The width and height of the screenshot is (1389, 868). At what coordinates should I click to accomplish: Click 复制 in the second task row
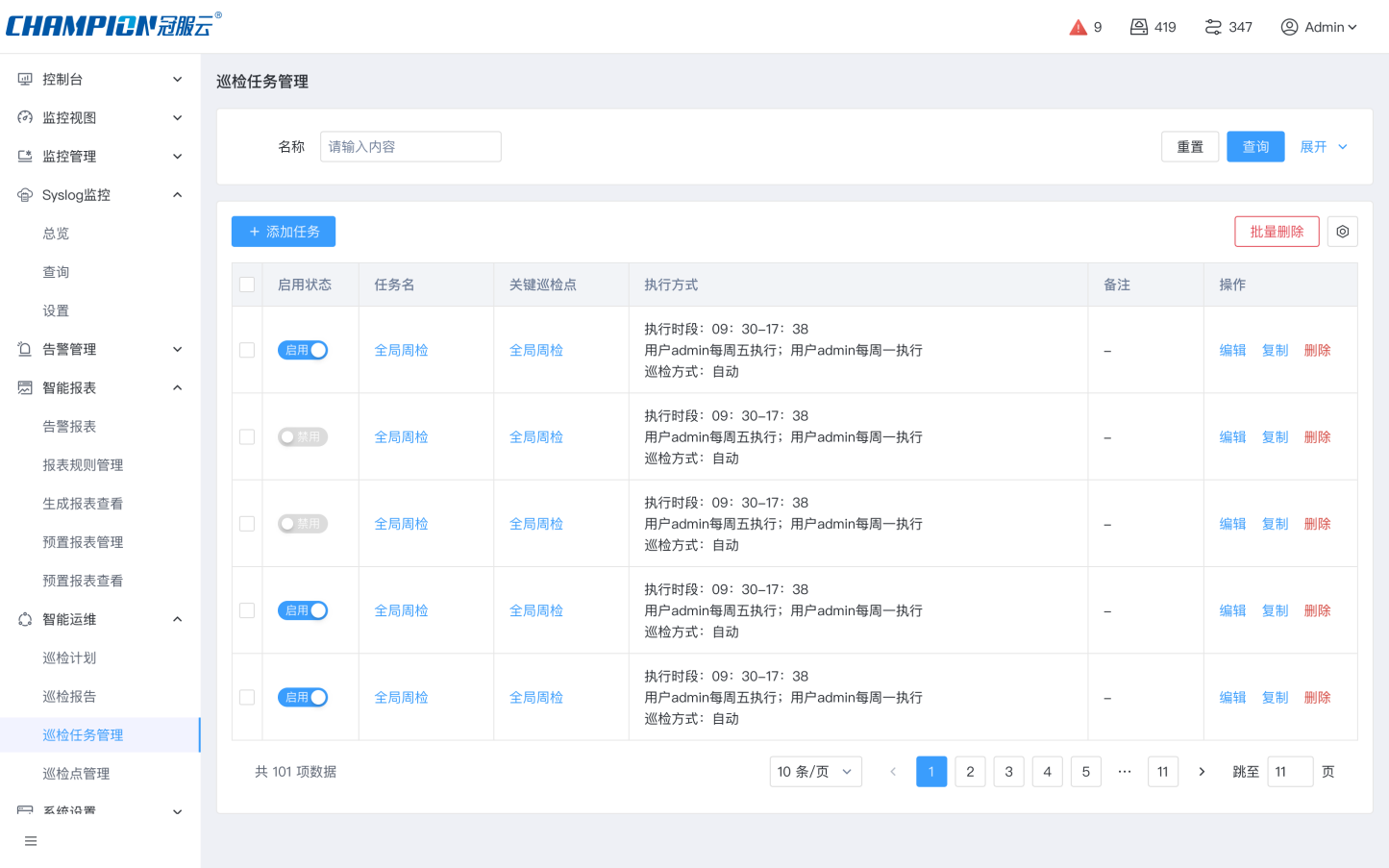coord(1275,436)
